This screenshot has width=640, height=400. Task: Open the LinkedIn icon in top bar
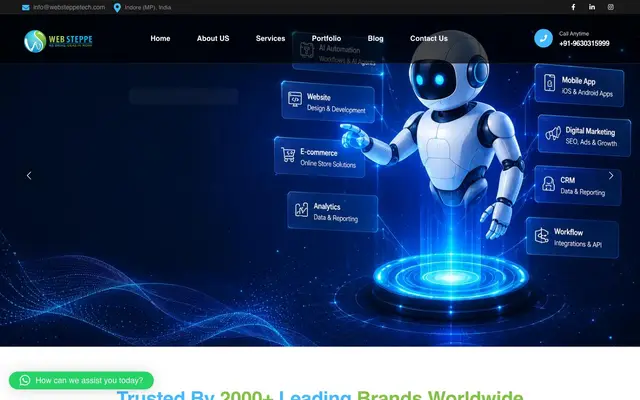[x=592, y=7]
